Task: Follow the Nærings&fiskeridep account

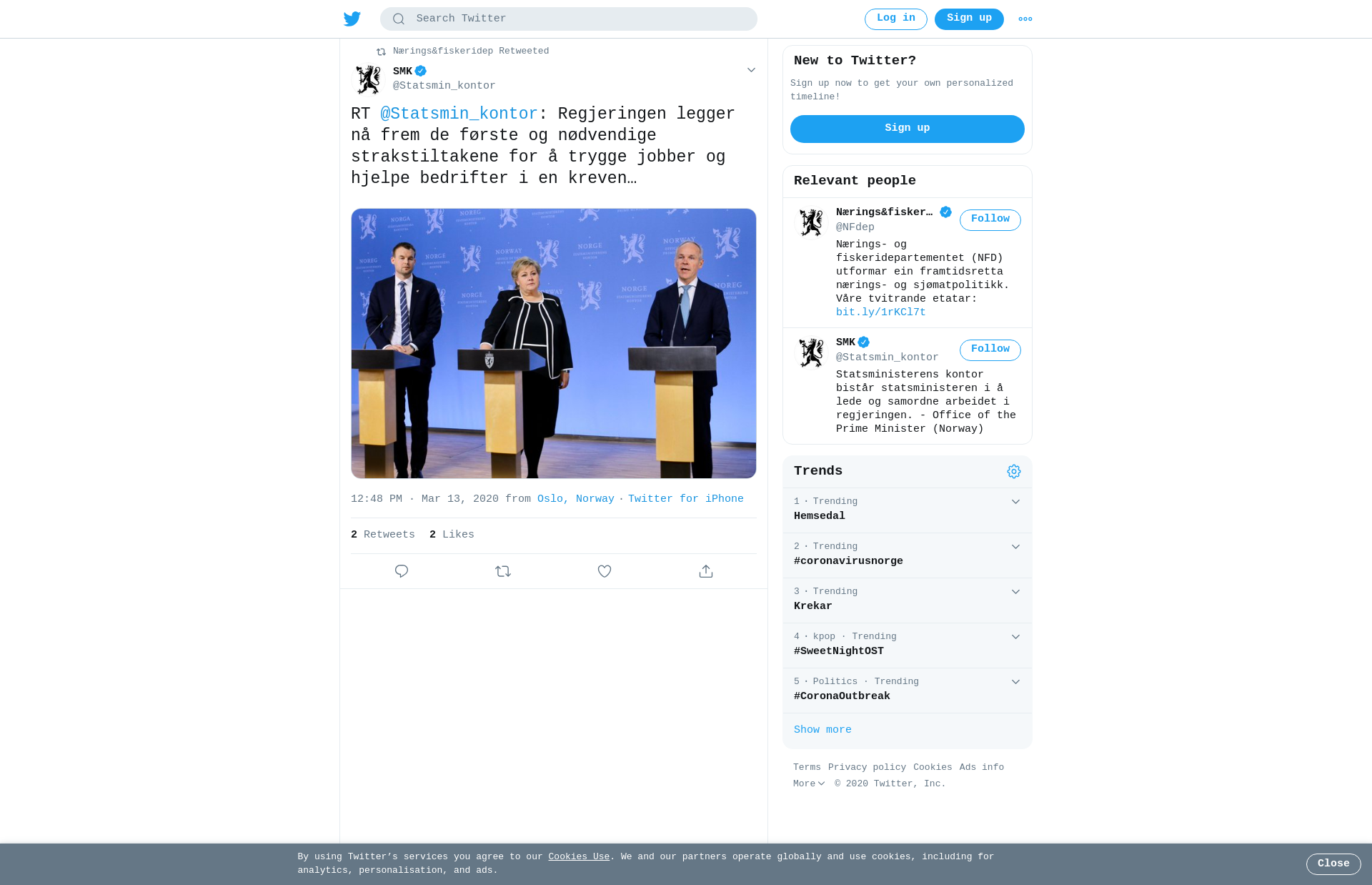Action: (x=990, y=220)
